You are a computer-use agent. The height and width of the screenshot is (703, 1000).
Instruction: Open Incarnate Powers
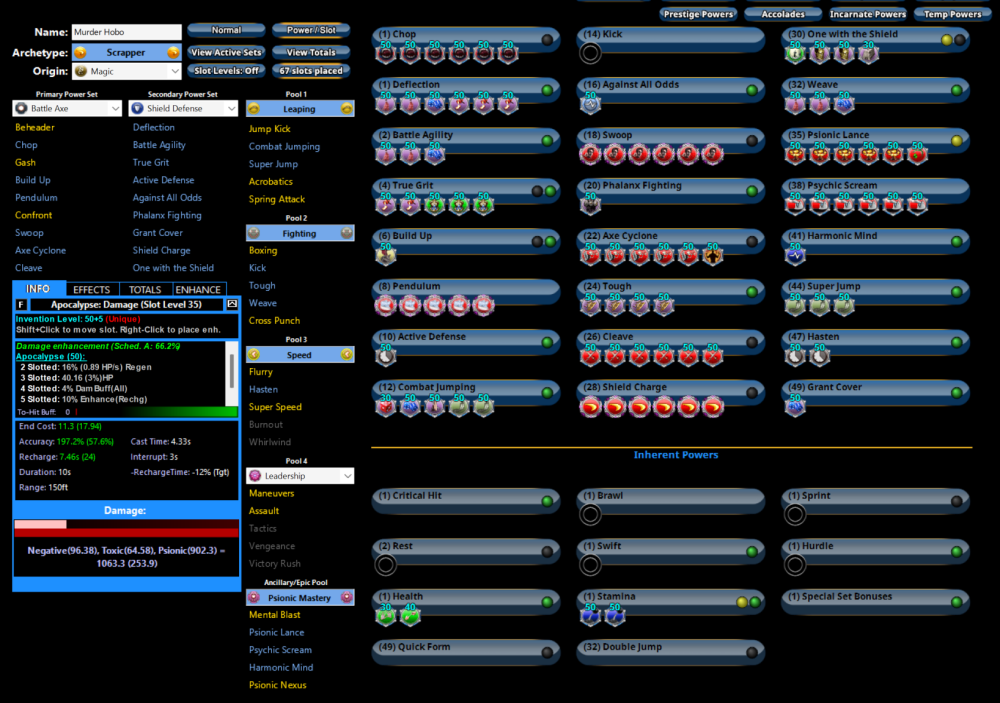[x=868, y=14]
